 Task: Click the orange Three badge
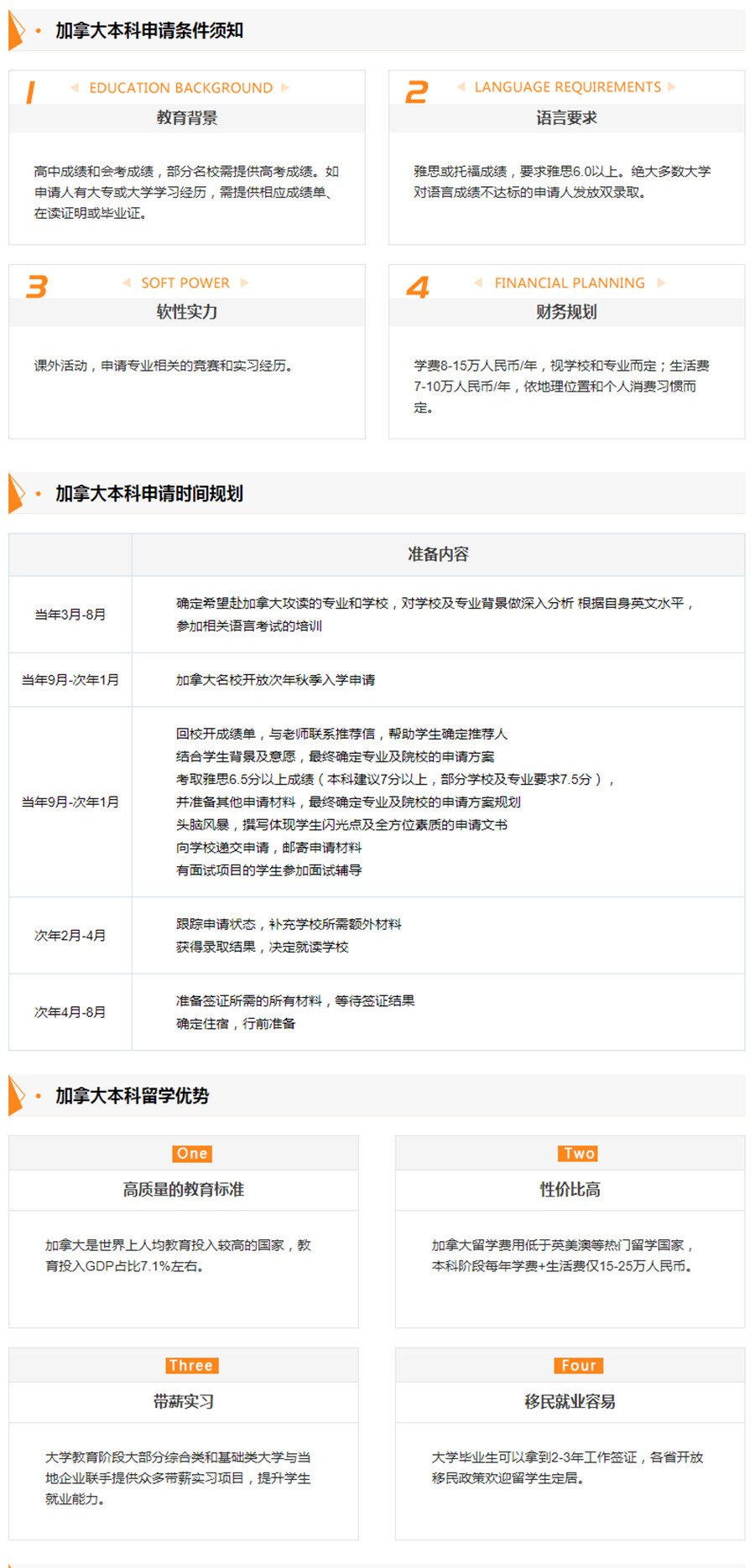point(192,1366)
